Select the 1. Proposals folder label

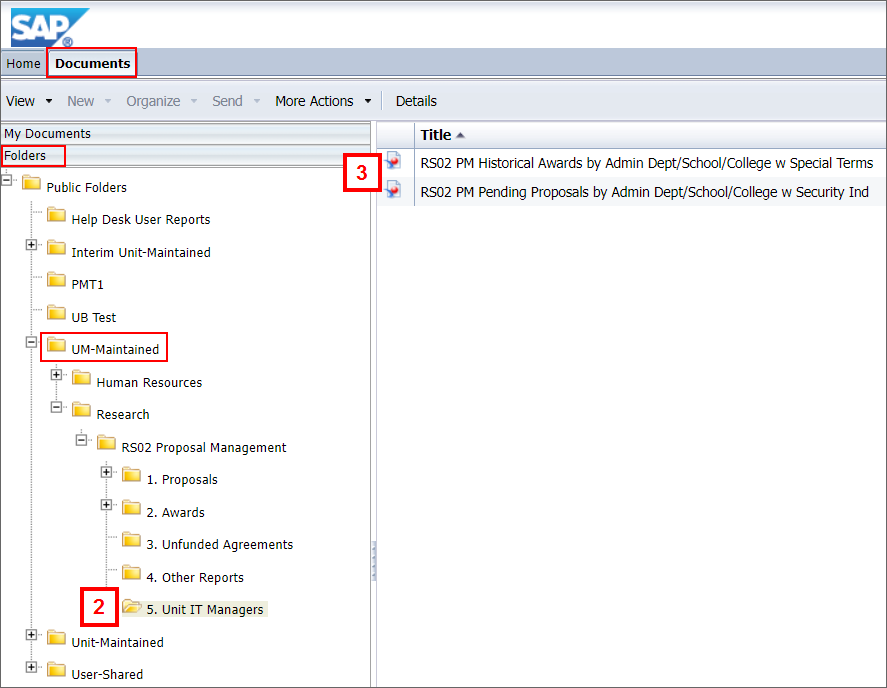pyautogui.click(x=182, y=480)
